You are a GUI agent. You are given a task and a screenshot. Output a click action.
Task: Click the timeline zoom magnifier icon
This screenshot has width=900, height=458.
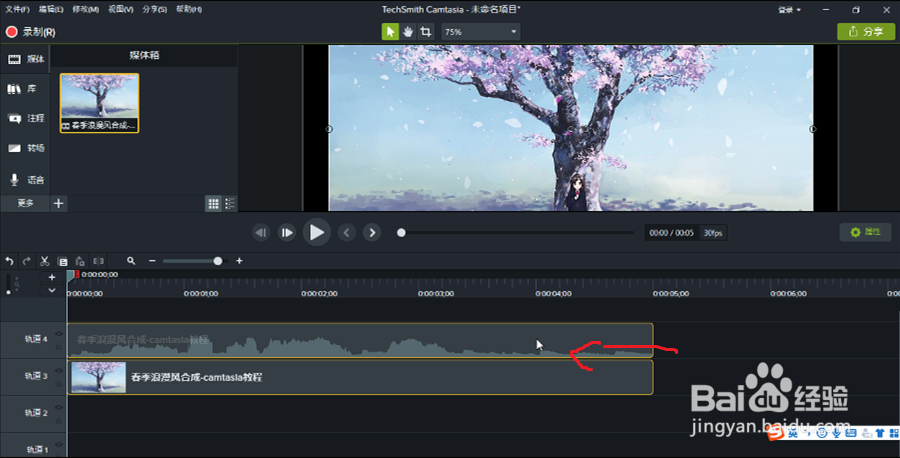(131, 261)
